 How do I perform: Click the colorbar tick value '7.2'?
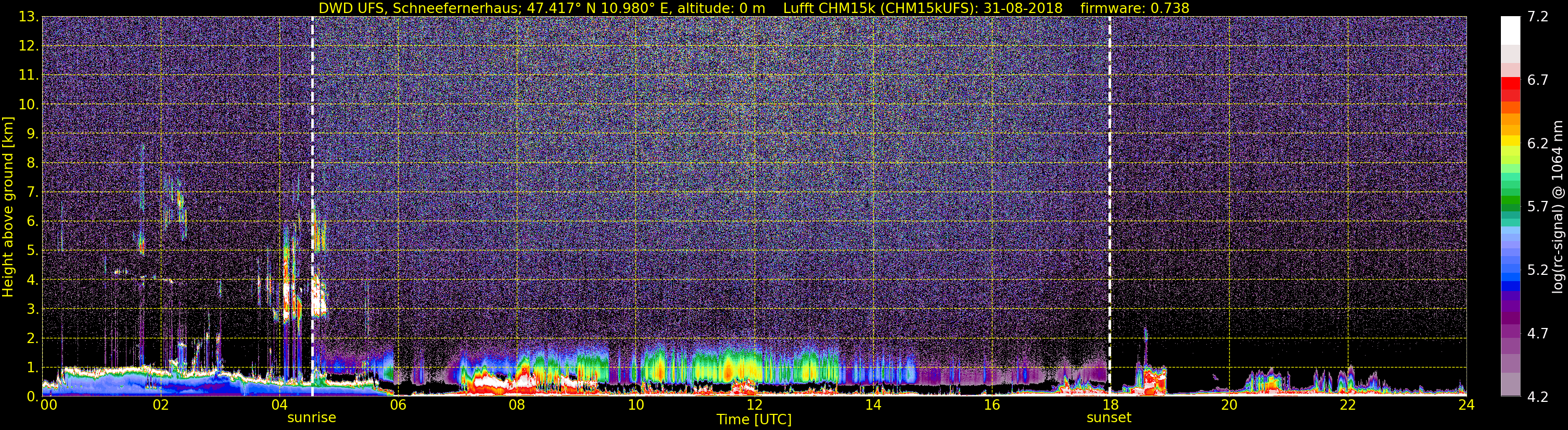click(x=1538, y=17)
